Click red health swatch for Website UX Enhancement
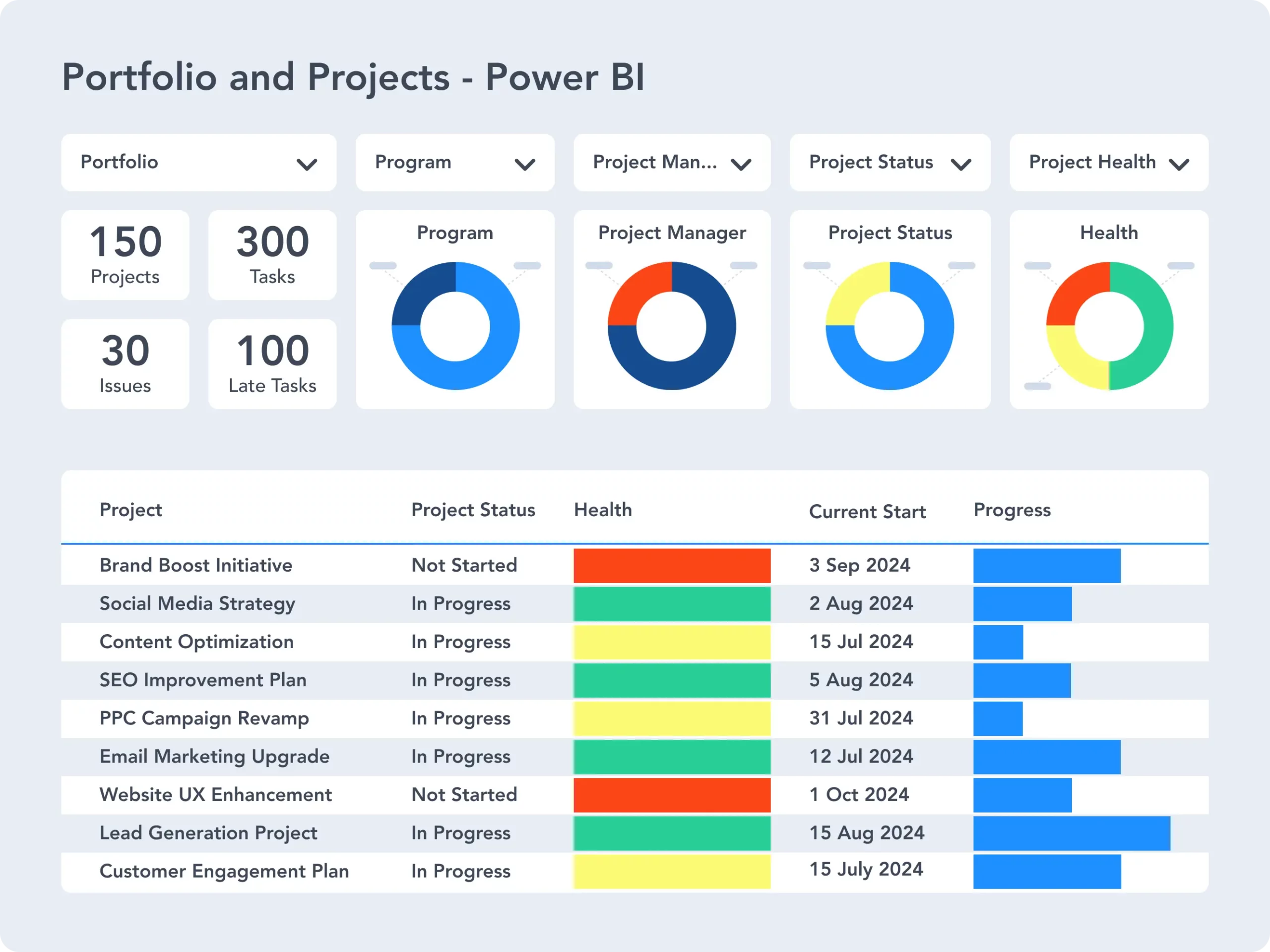This screenshot has height=952, width=1270. pos(672,795)
